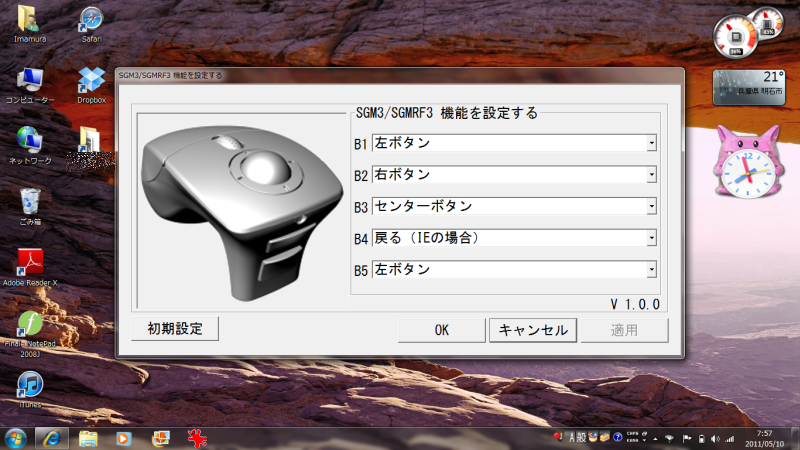Click the battery power tray icon
The width and height of the screenshot is (800, 450).
point(702,439)
